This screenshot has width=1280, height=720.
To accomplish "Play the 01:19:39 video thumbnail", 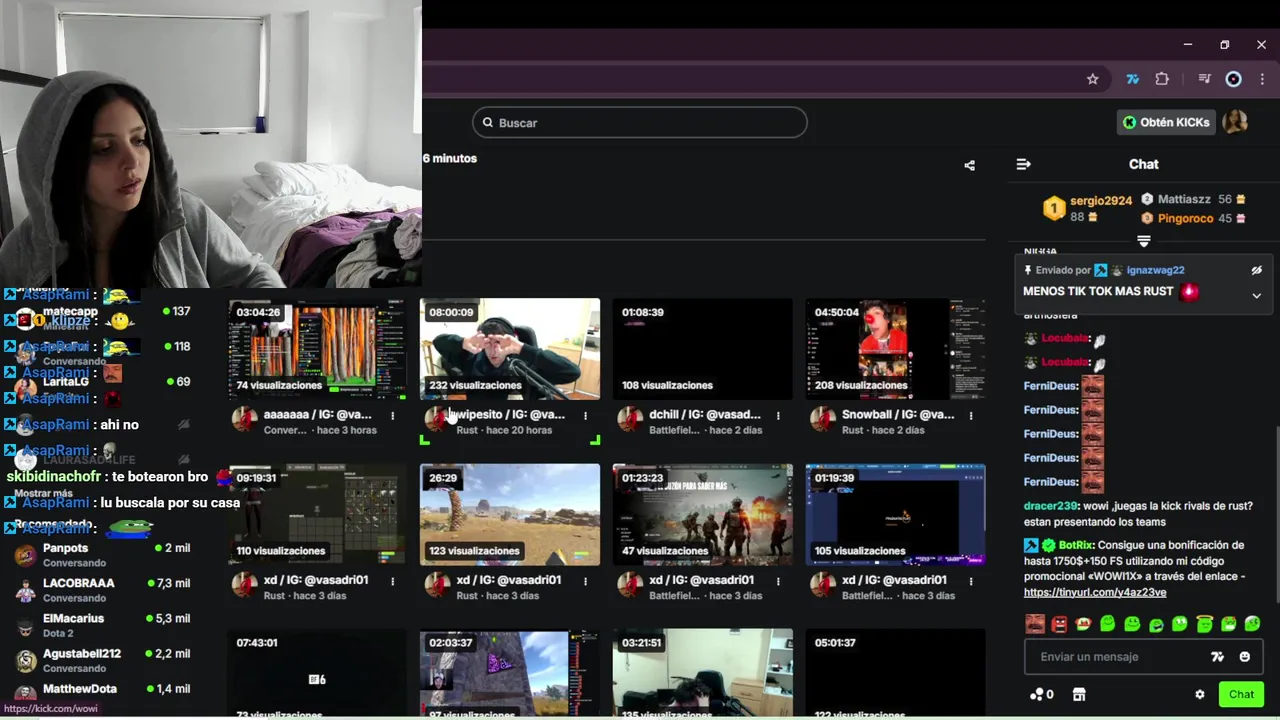I will coord(896,515).
